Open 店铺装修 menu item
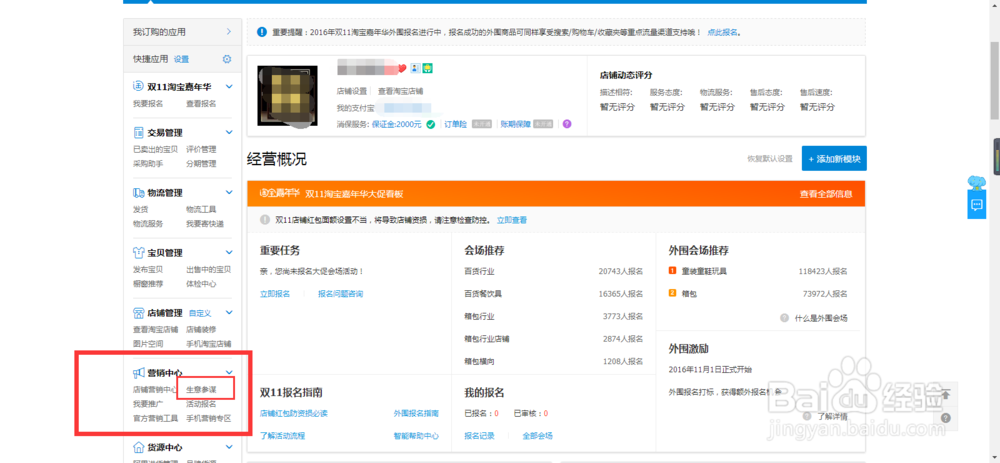The image size is (1000, 463). (x=201, y=329)
